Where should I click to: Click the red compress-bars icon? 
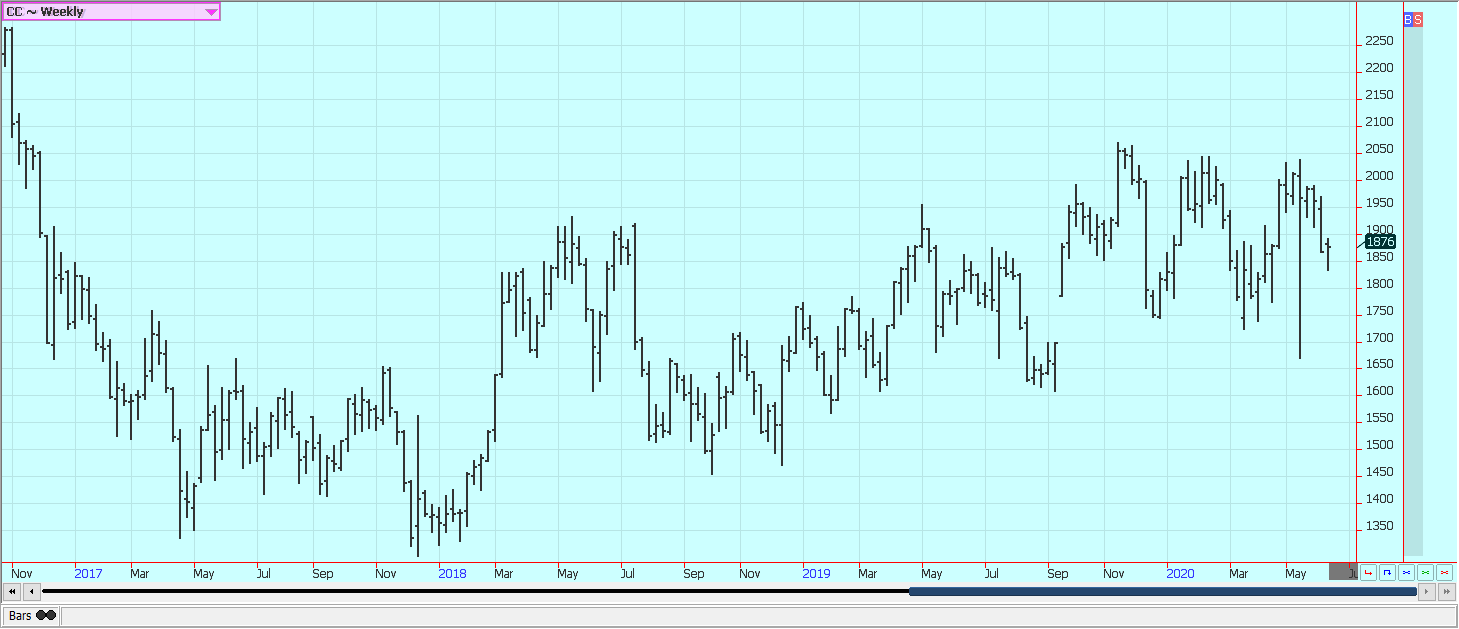(1444, 573)
